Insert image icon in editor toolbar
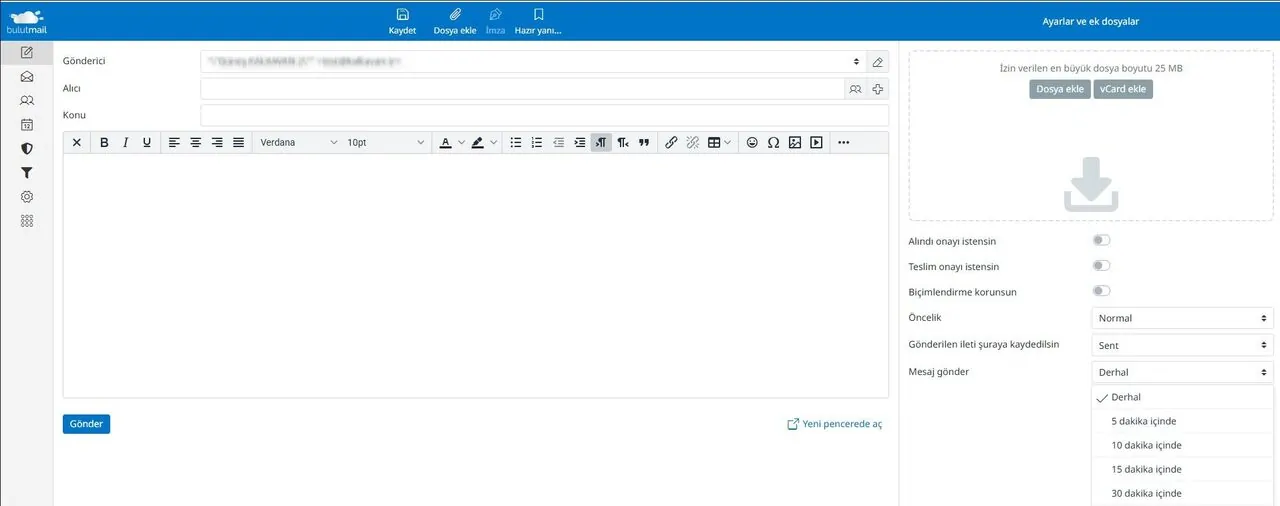Image resolution: width=1280 pixels, height=506 pixels. click(795, 143)
